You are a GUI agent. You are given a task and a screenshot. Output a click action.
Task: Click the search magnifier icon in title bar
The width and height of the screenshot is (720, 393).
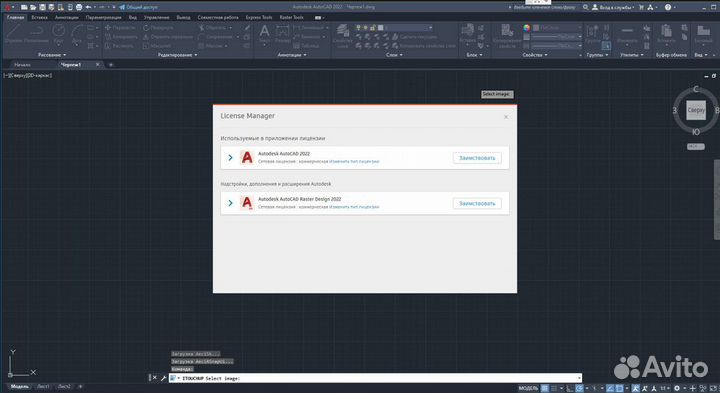tap(585, 7)
